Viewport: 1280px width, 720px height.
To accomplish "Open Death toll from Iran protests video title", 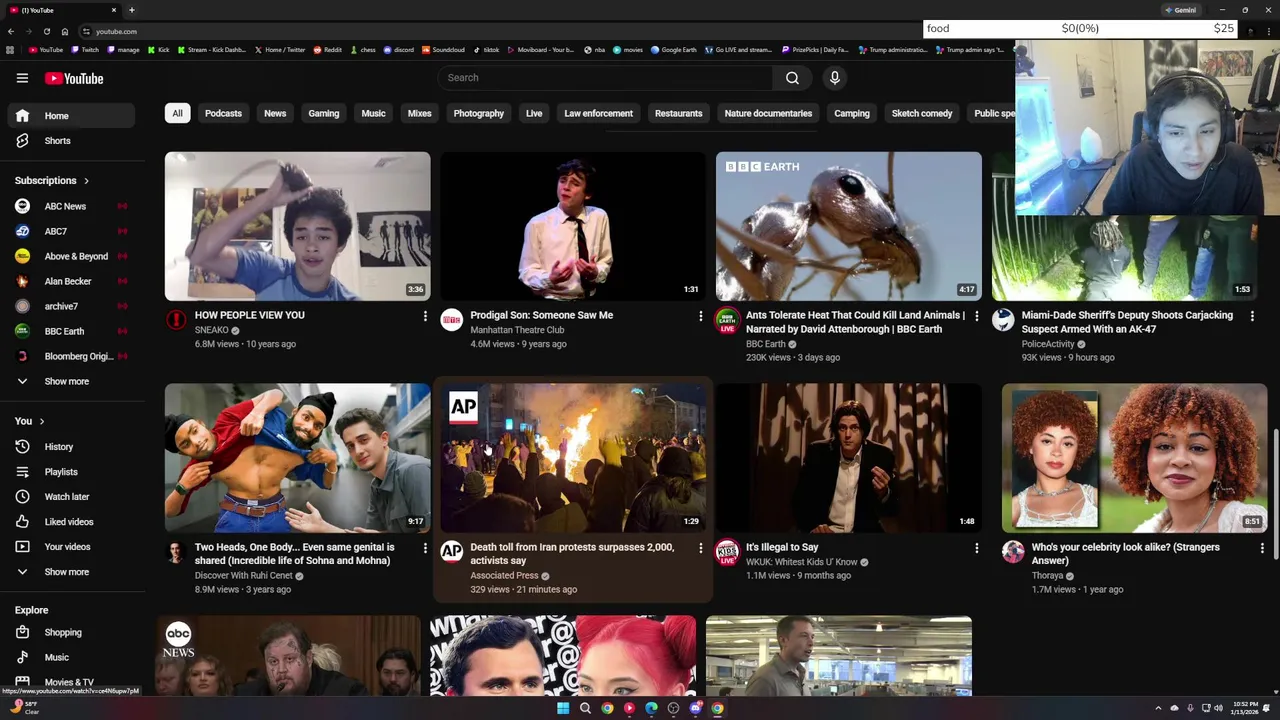I will [572, 554].
